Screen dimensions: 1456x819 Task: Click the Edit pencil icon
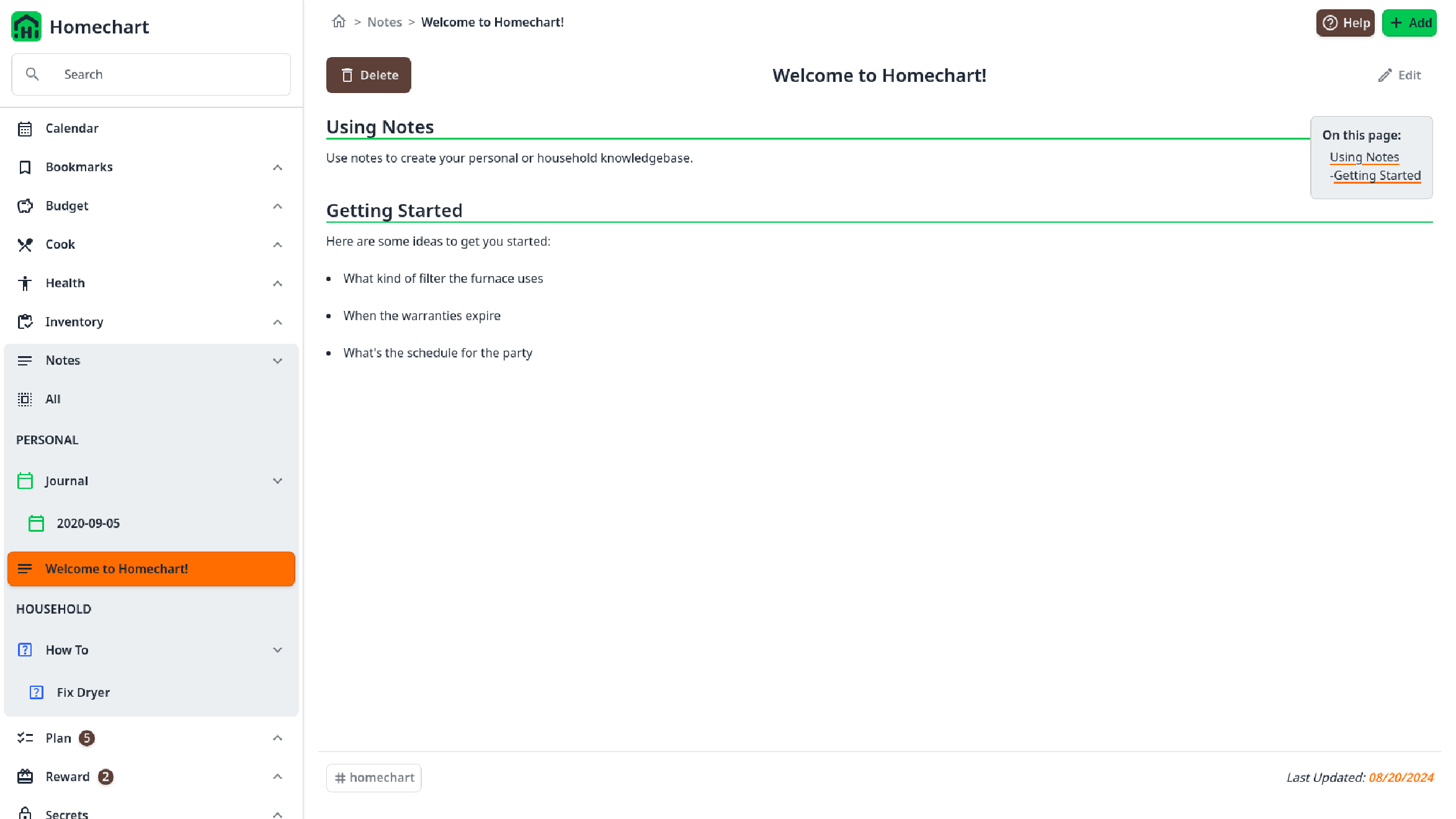pos(1385,75)
